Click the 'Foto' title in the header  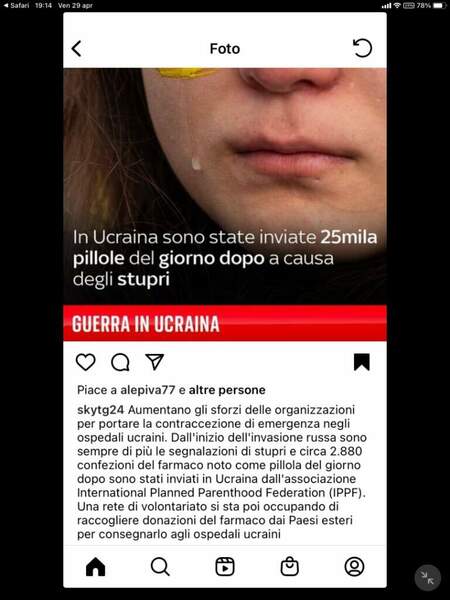pos(225,49)
